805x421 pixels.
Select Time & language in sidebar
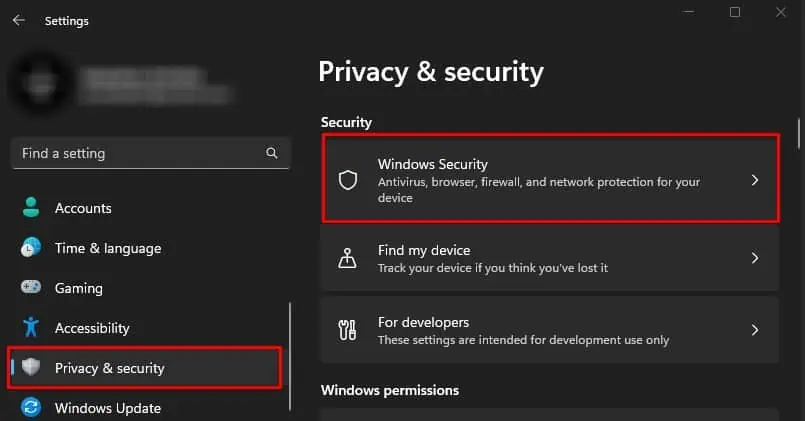click(107, 248)
